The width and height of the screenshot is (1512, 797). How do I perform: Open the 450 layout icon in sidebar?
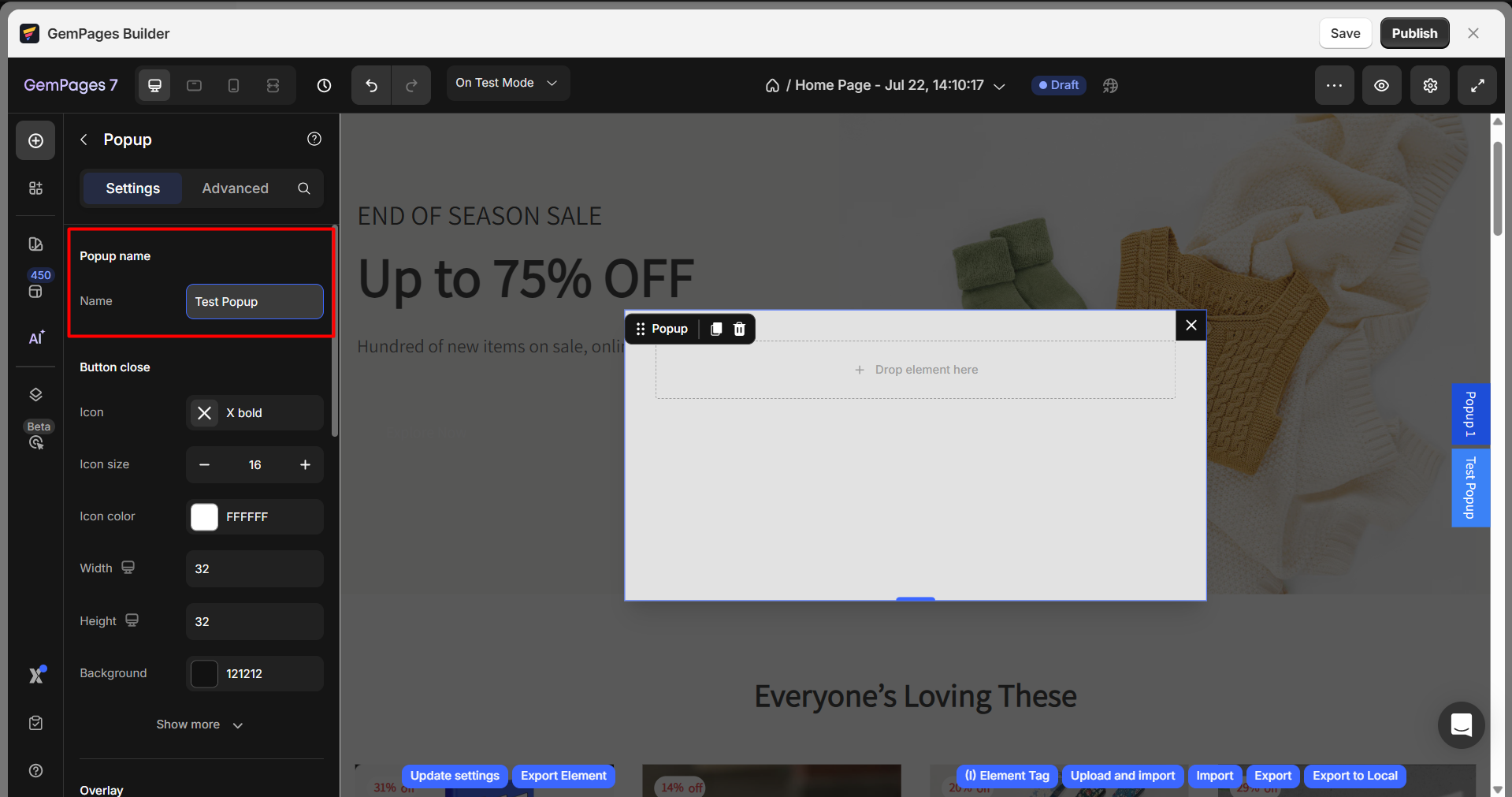click(35, 292)
